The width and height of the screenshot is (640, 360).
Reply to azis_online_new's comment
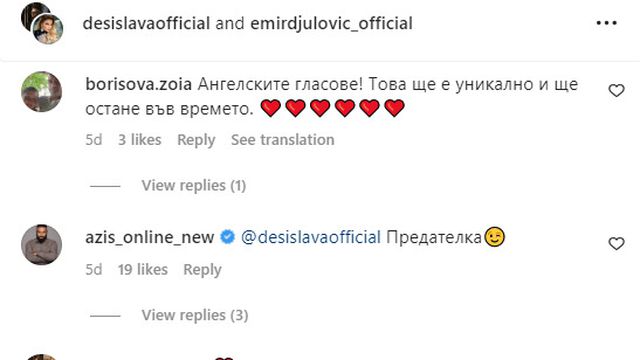tap(202, 270)
